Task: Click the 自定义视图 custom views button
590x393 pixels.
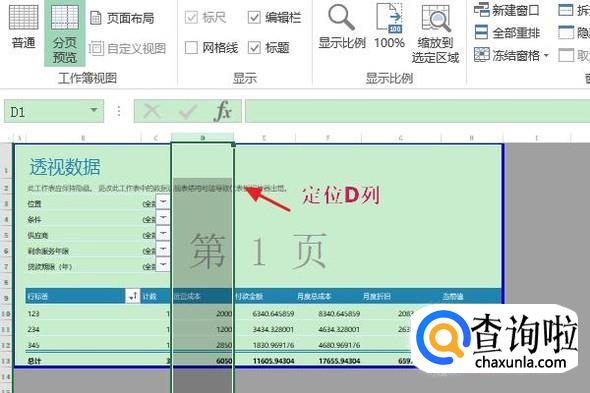Action: tap(128, 48)
